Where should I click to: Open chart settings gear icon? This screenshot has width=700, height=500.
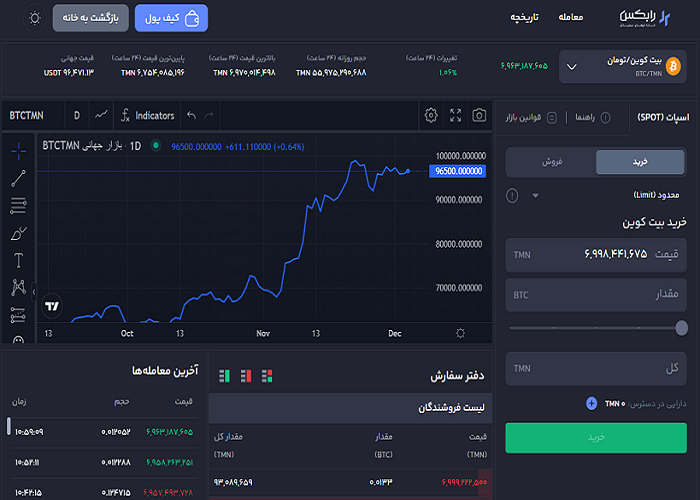point(431,115)
